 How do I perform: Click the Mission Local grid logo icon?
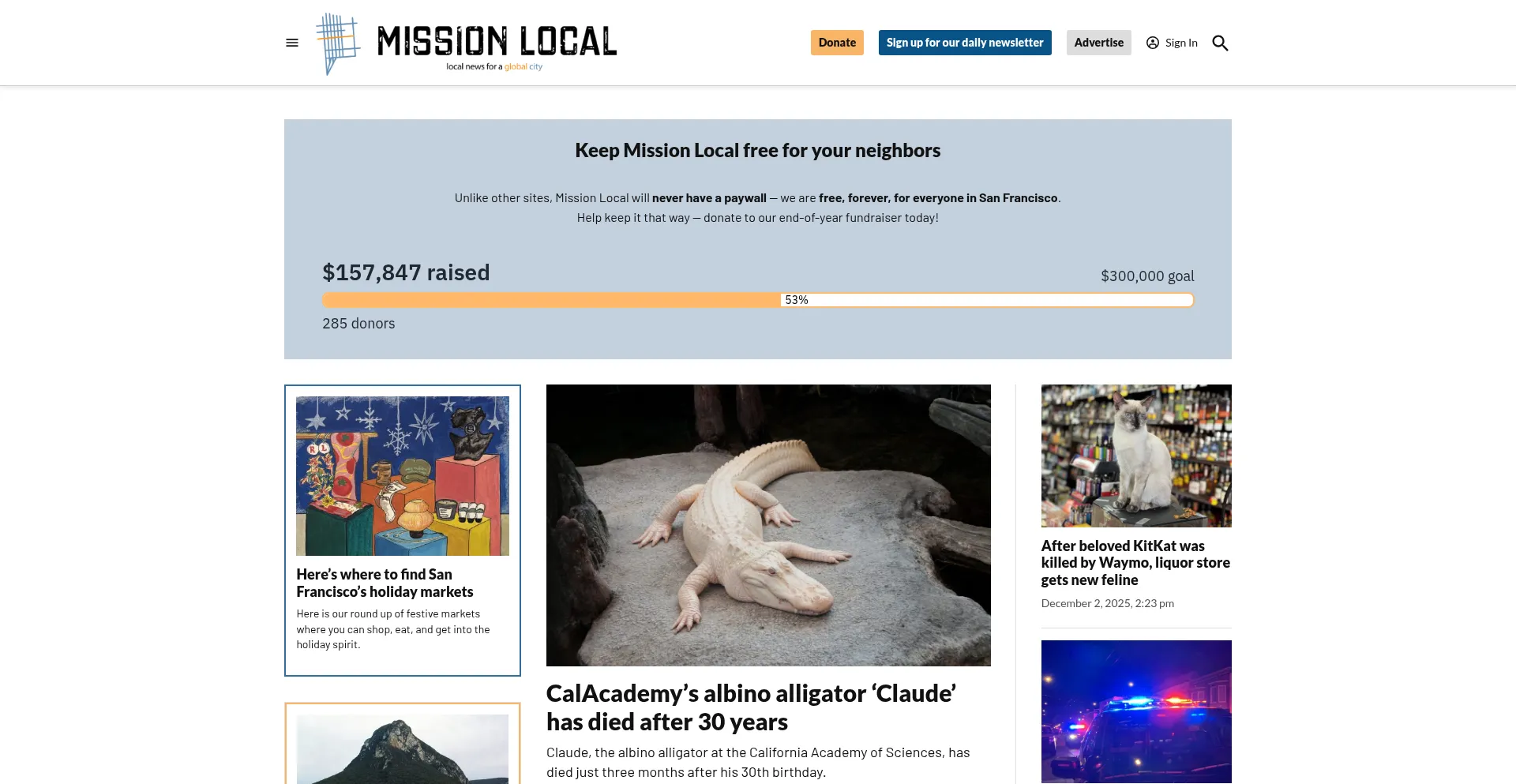pyautogui.click(x=337, y=43)
